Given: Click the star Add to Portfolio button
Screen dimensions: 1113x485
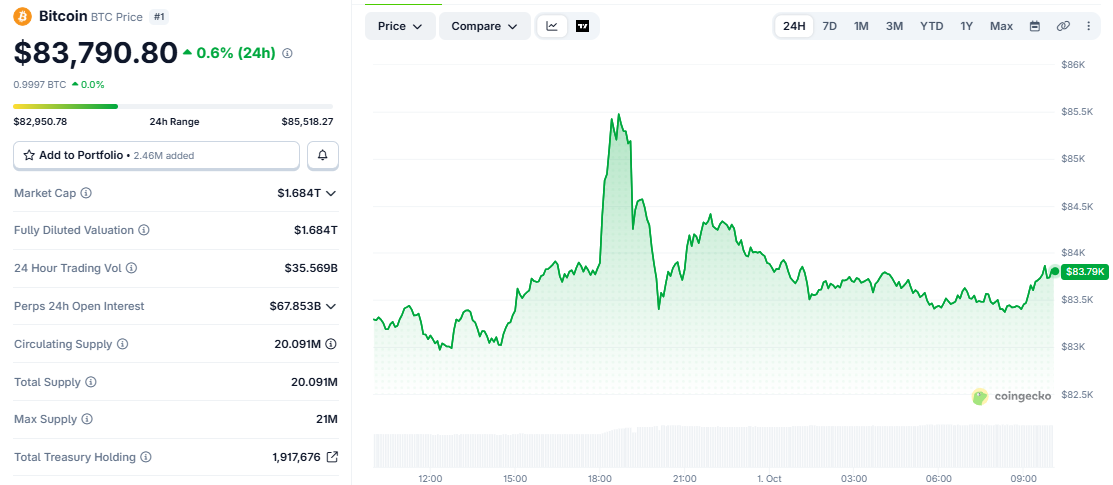Looking at the screenshot, I should (156, 156).
